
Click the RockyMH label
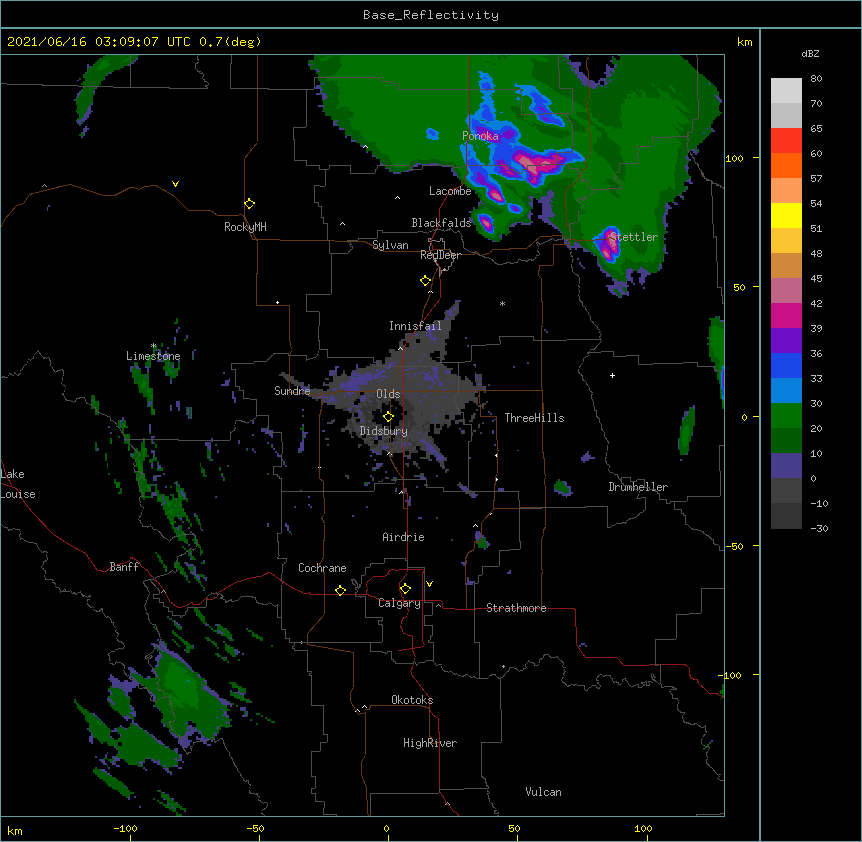point(245,226)
